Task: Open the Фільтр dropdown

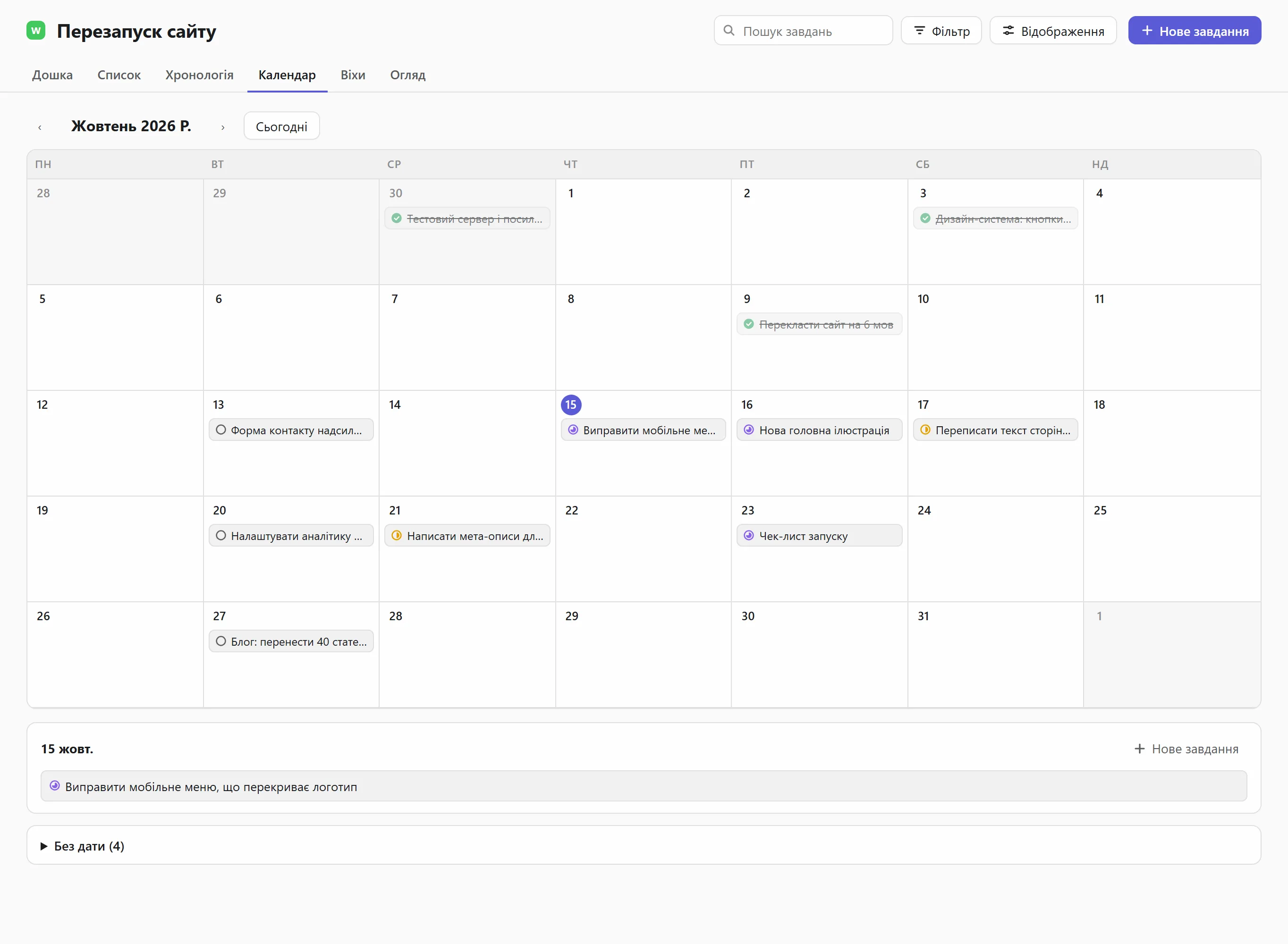Action: click(941, 30)
